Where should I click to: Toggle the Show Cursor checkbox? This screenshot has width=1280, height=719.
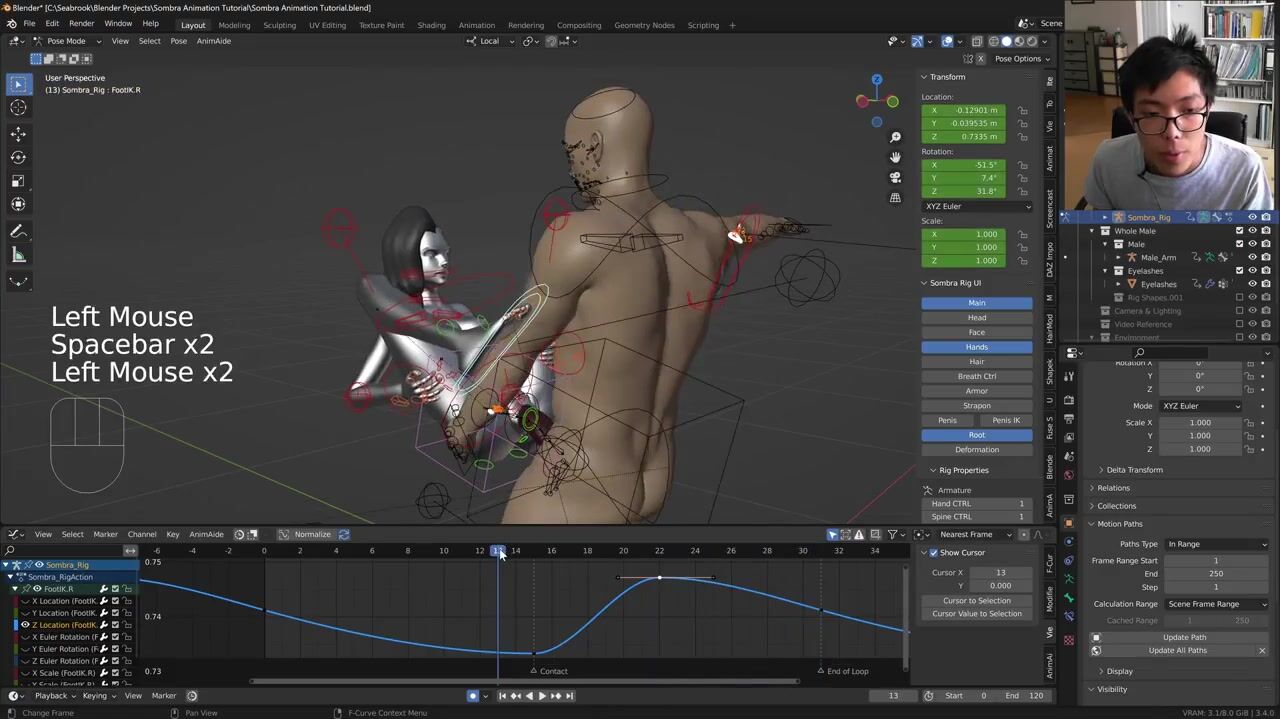point(934,553)
